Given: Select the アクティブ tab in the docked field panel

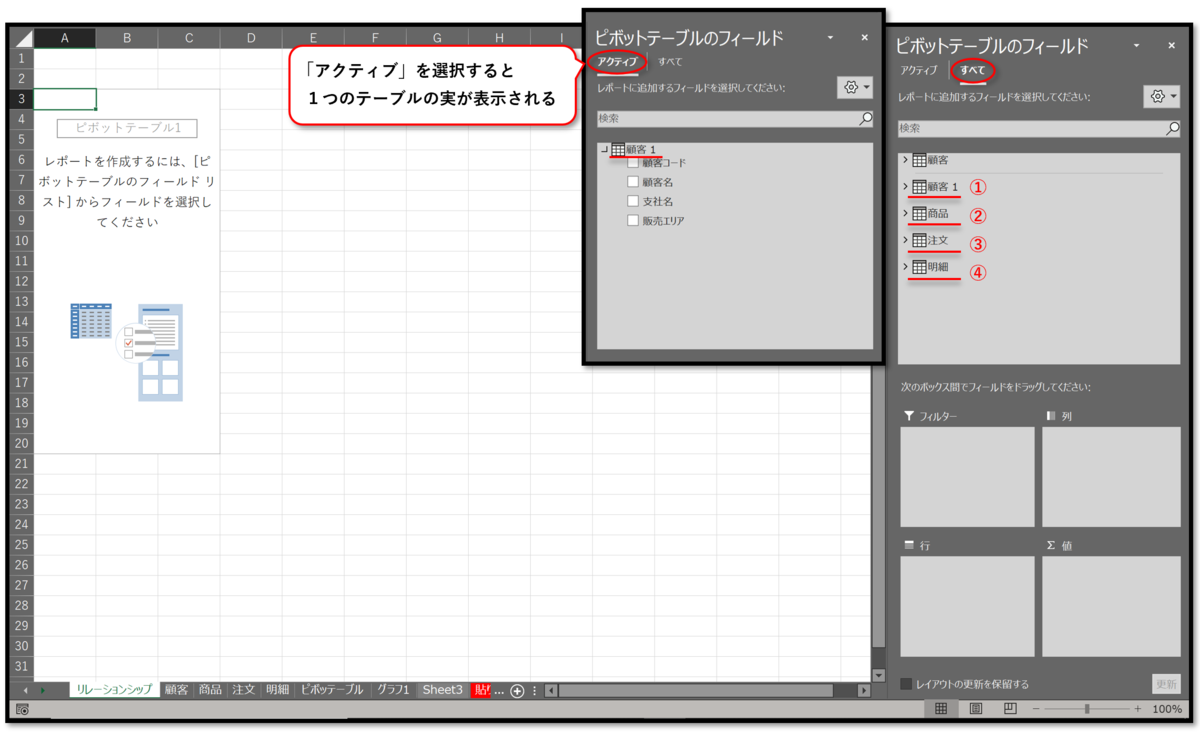Looking at the screenshot, I should pos(918,70).
